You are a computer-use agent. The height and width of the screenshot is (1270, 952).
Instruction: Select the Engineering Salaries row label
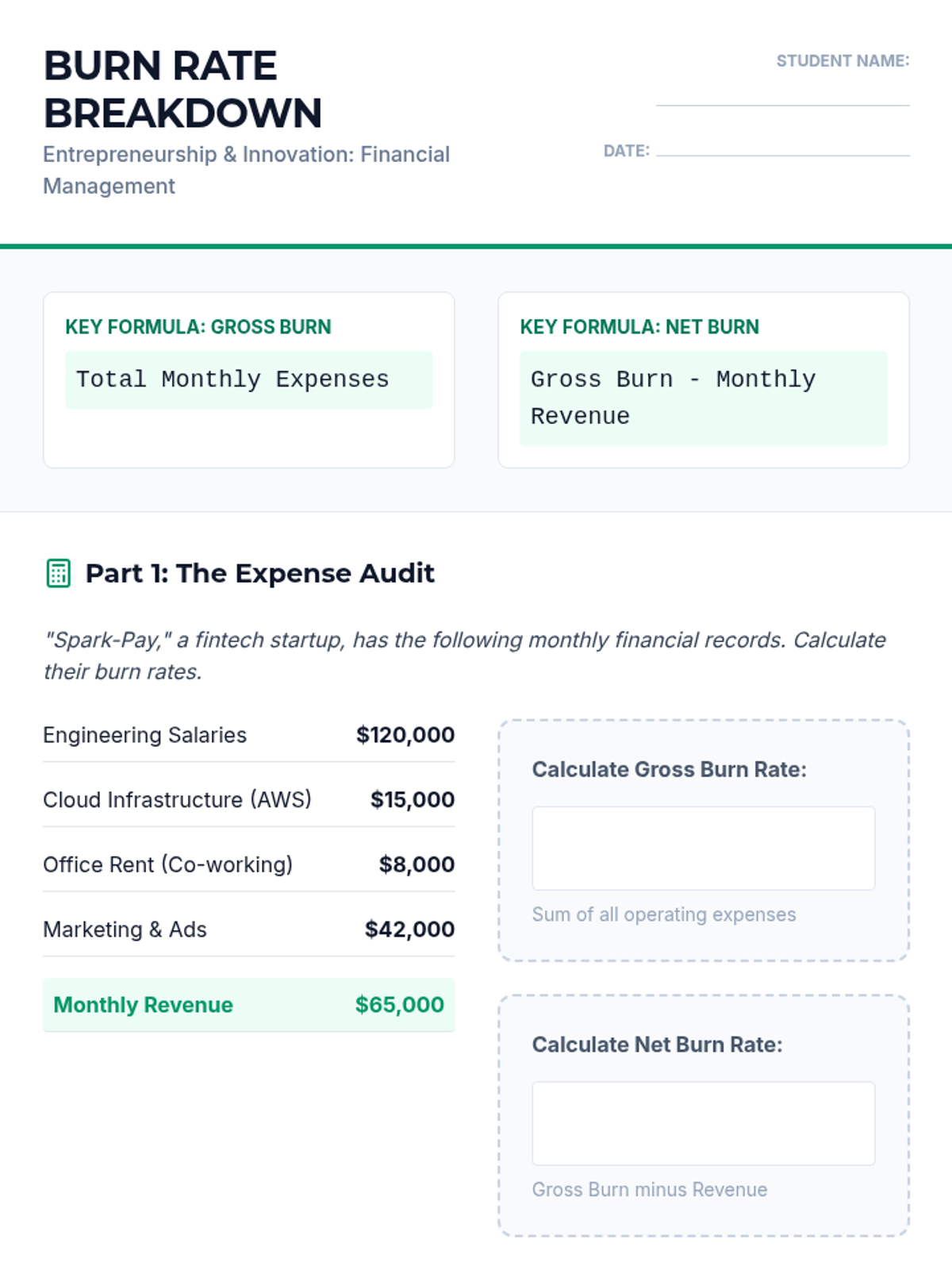(x=144, y=735)
